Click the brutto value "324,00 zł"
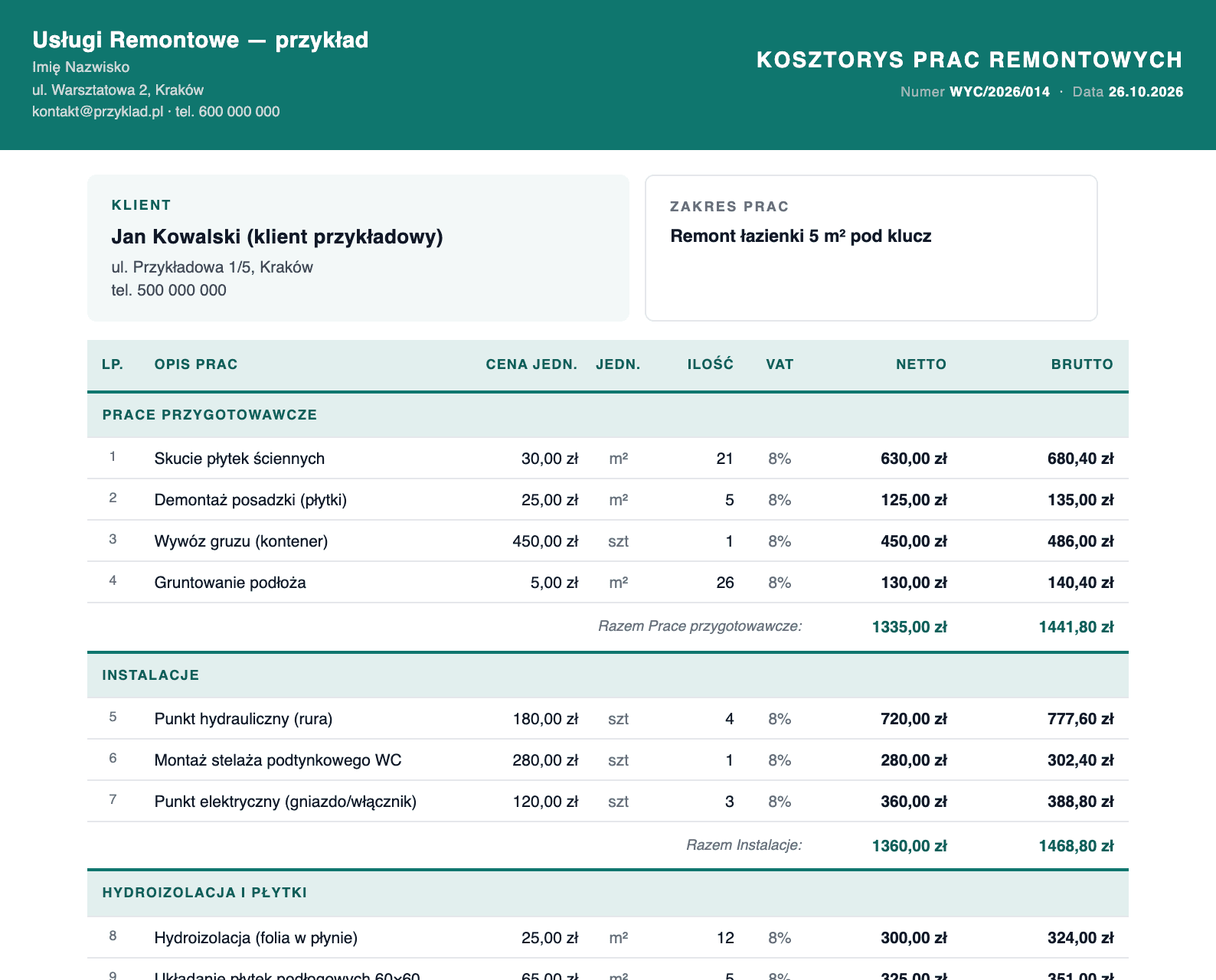 [1080, 938]
